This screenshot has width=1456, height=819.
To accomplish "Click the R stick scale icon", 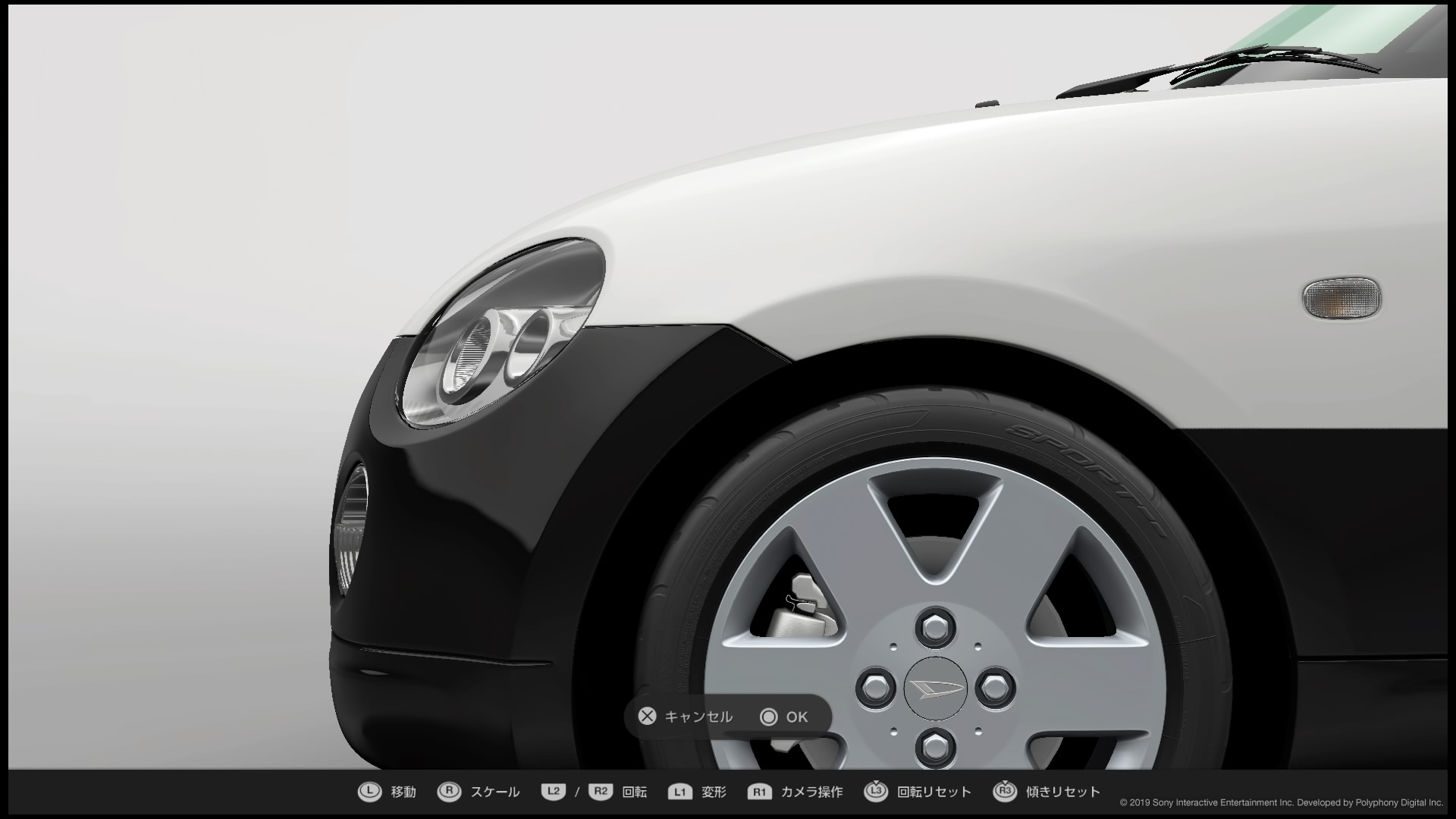I will click(x=449, y=792).
